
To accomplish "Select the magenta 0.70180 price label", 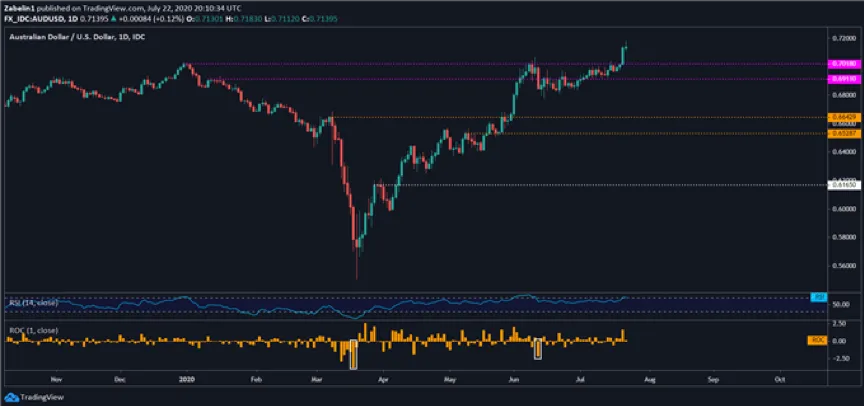I will tap(843, 64).
